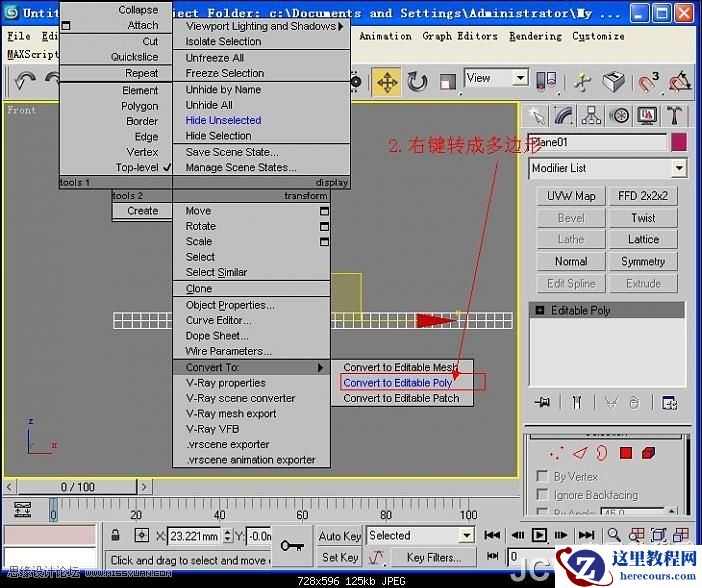Enable the By Vertex checkbox
This screenshot has width=702, height=588.
pos(542,476)
